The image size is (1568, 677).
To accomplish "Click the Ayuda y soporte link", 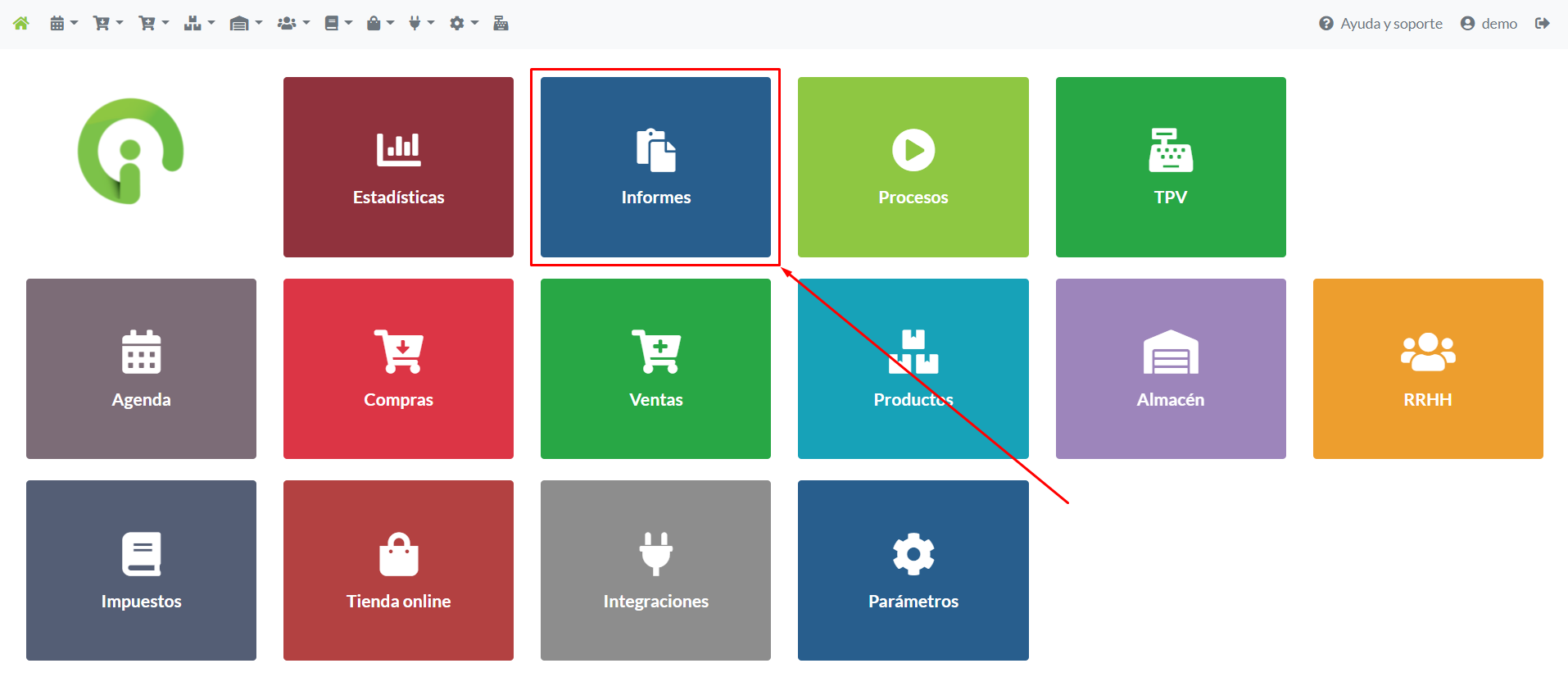I will tap(1380, 24).
